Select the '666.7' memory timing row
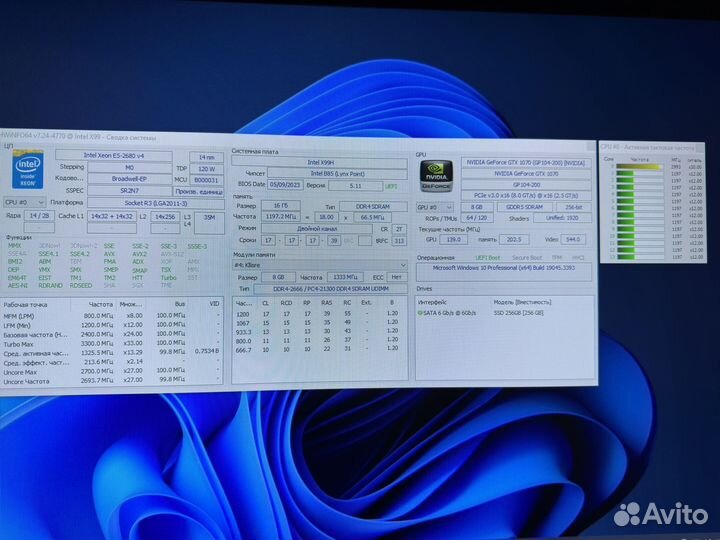This screenshot has width=720, height=540. [320, 349]
